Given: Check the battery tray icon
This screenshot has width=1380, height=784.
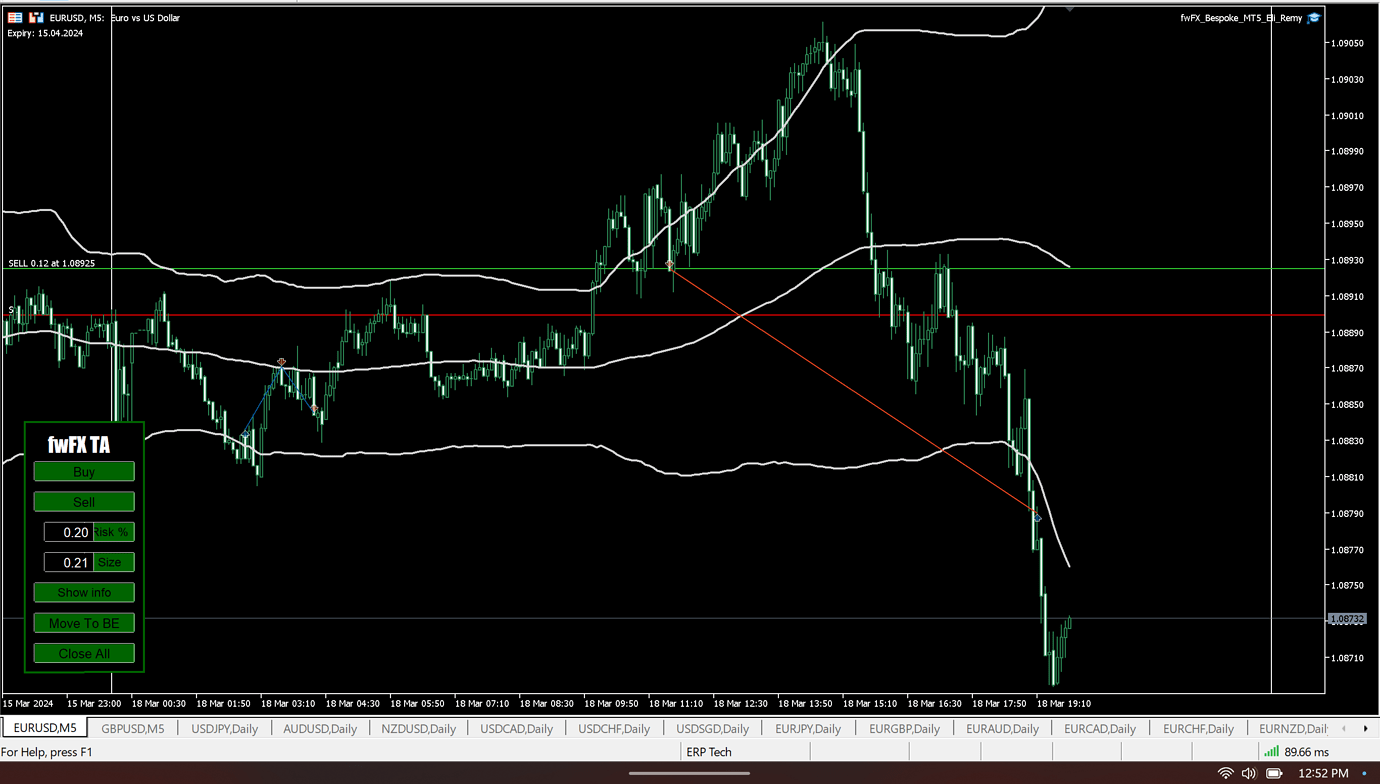Looking at the screenshot, I should click(1274, 773).
